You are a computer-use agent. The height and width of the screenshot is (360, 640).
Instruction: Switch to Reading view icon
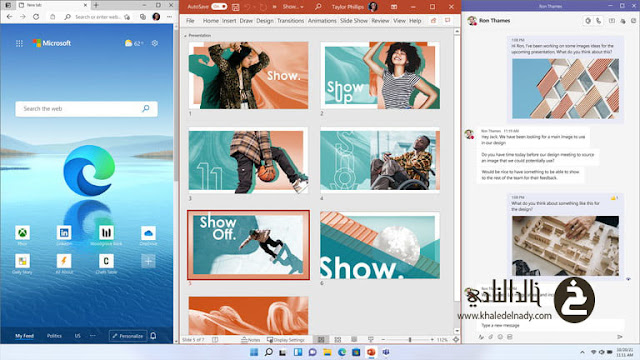(354, 340)
